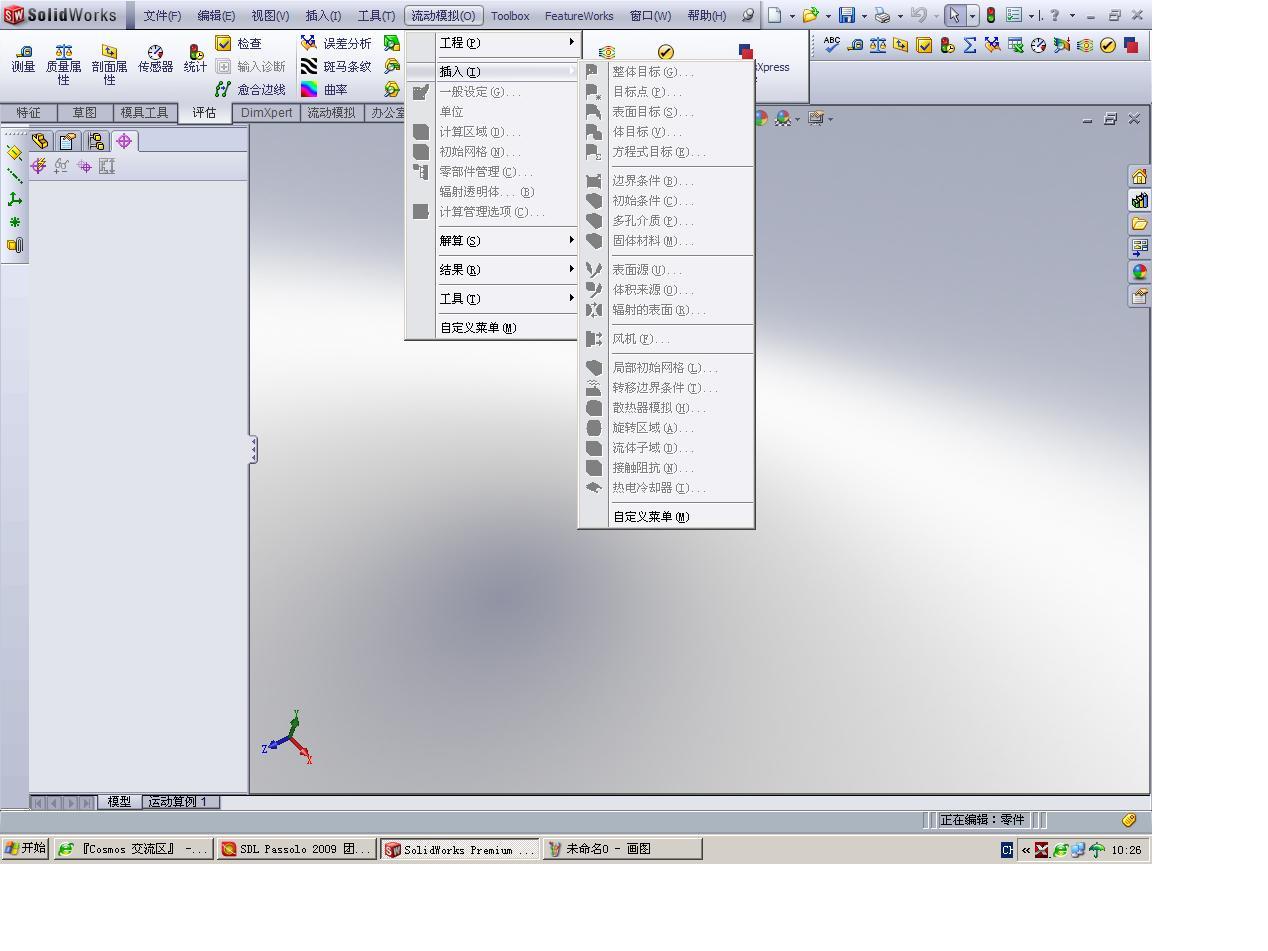
Task: Open the design library icon in task pane
Action: [1139, 200]
